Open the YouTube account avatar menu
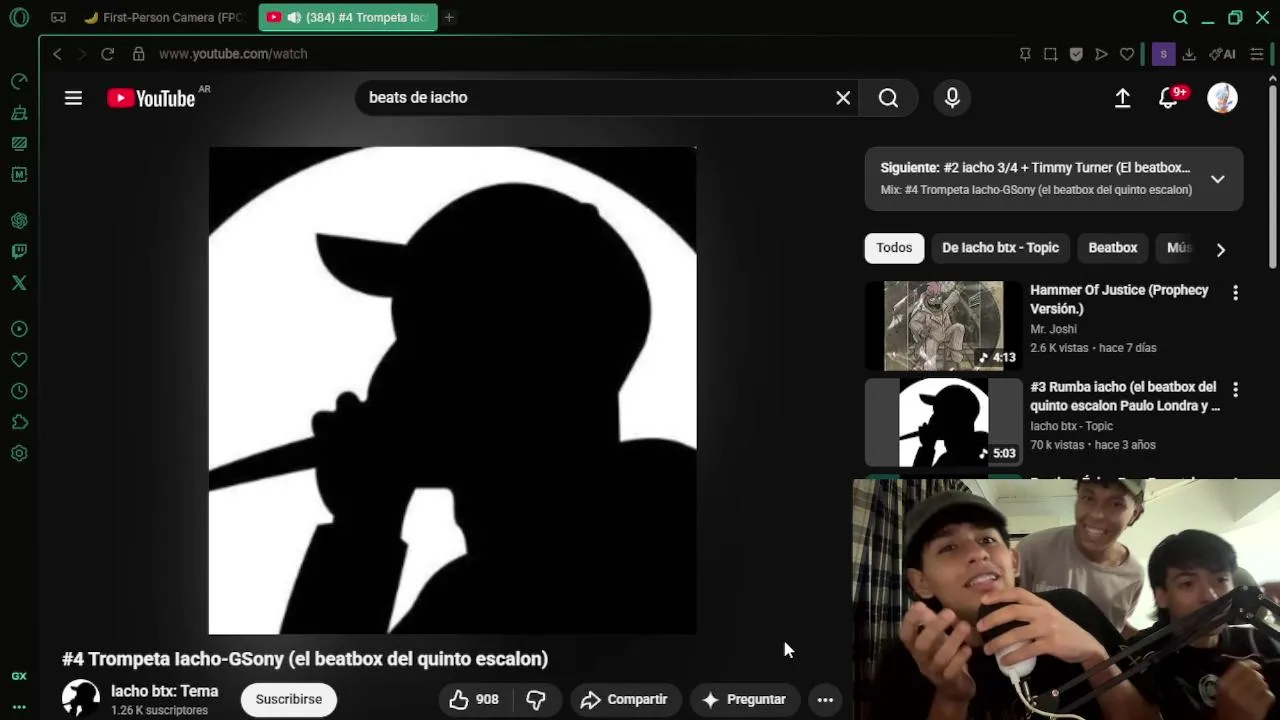1280x720 pixels. coord(1222,98)
